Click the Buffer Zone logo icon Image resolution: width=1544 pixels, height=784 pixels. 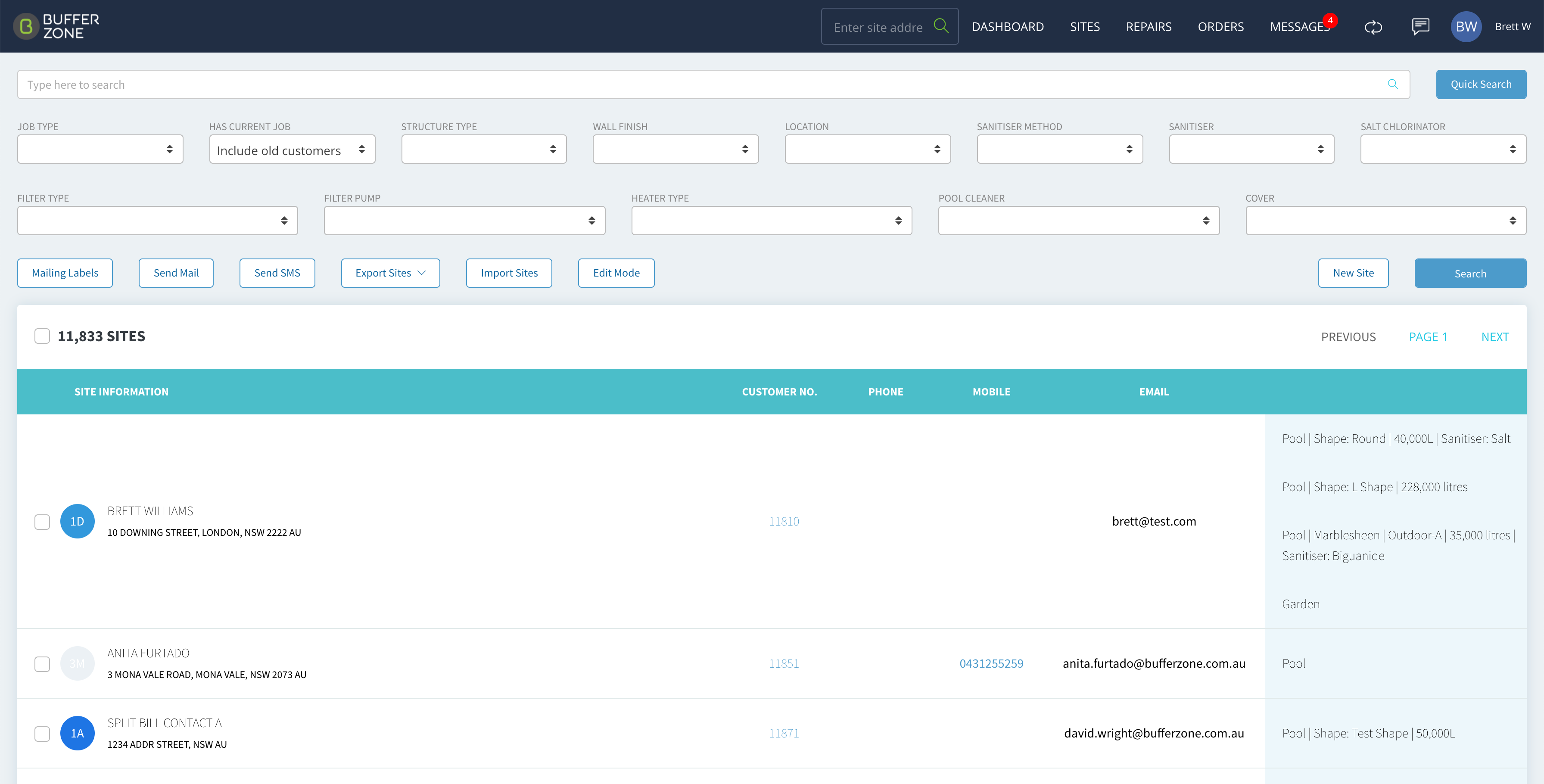click(x=26, y=26)
